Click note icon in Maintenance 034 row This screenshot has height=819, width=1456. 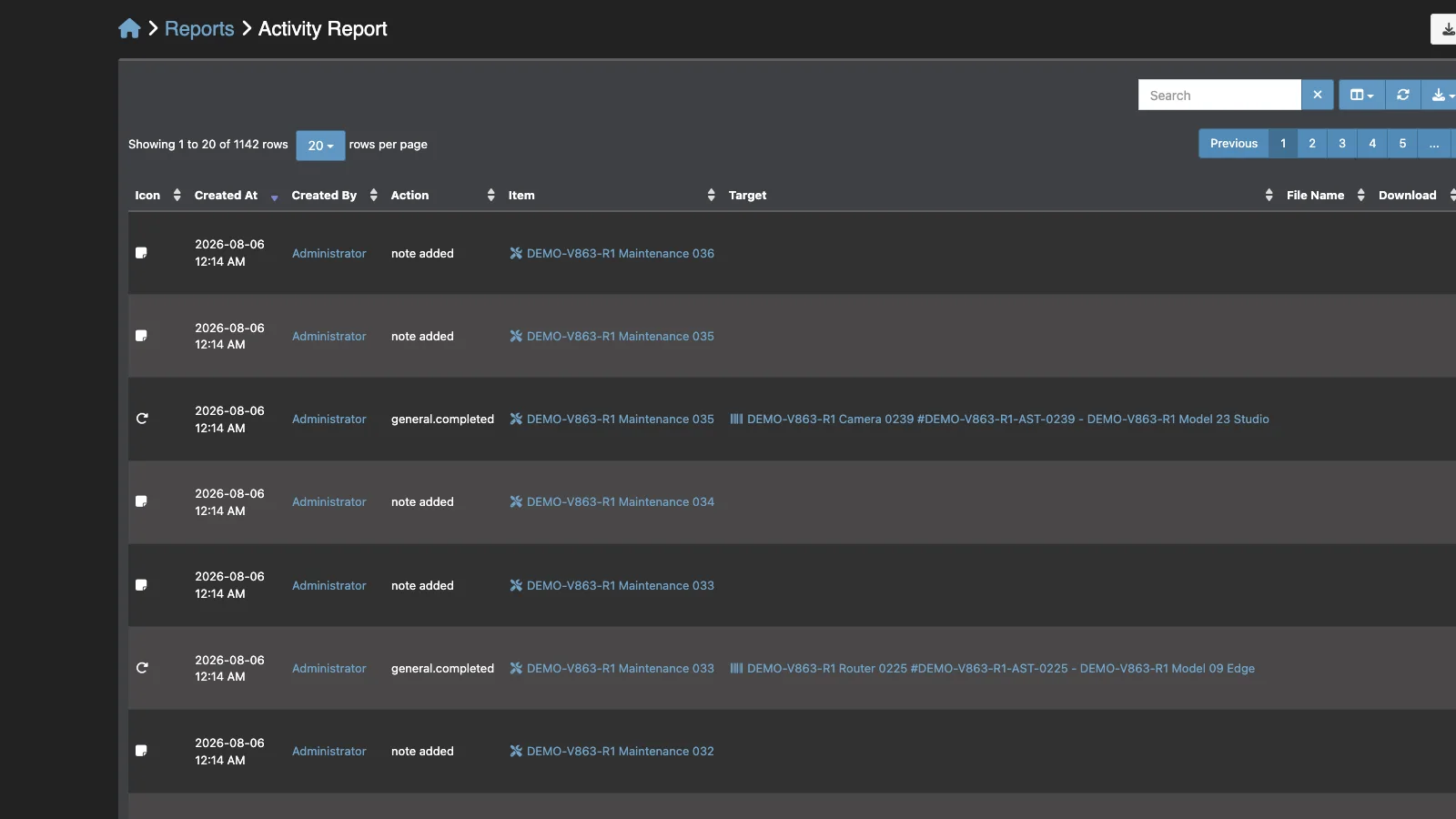tap(141, 501)
